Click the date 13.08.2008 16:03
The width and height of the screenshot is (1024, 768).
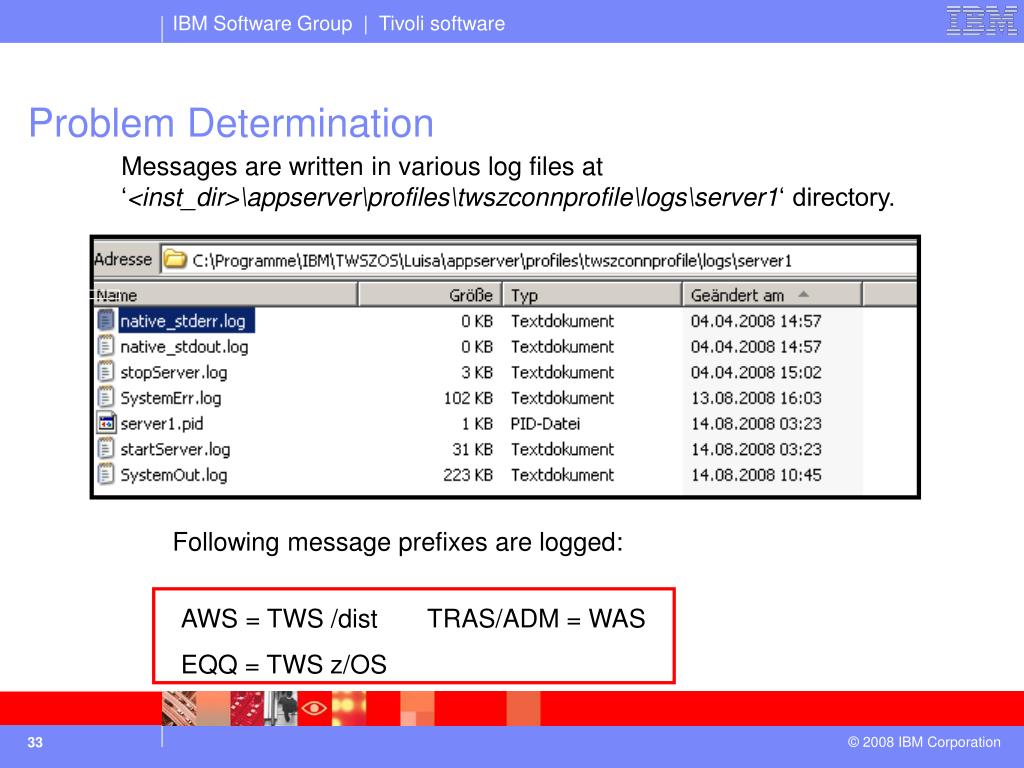click(x=756, y=398)
